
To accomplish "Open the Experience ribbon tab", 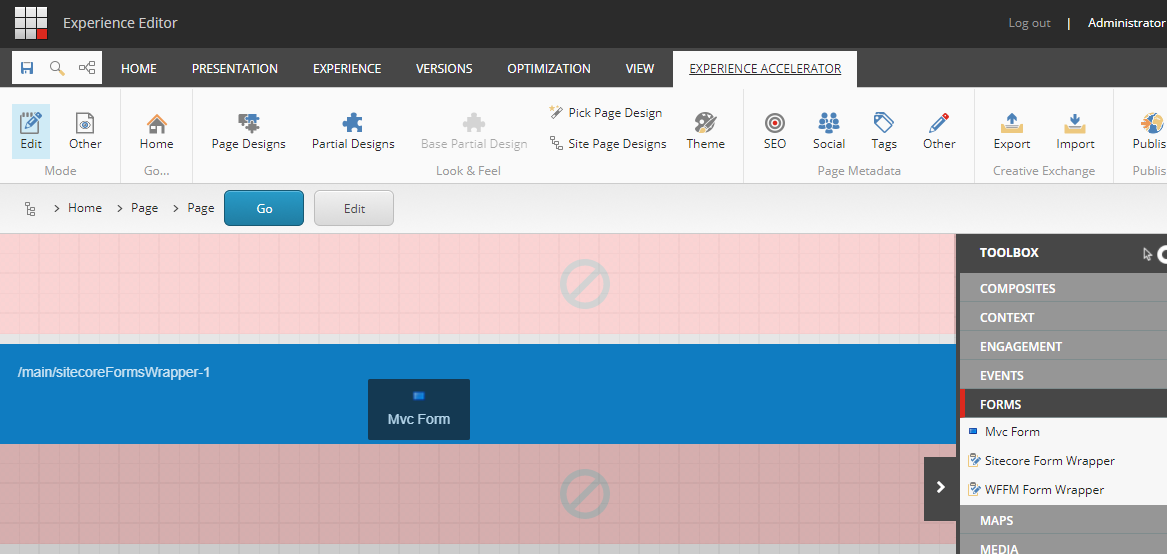I will pos(347,69).
